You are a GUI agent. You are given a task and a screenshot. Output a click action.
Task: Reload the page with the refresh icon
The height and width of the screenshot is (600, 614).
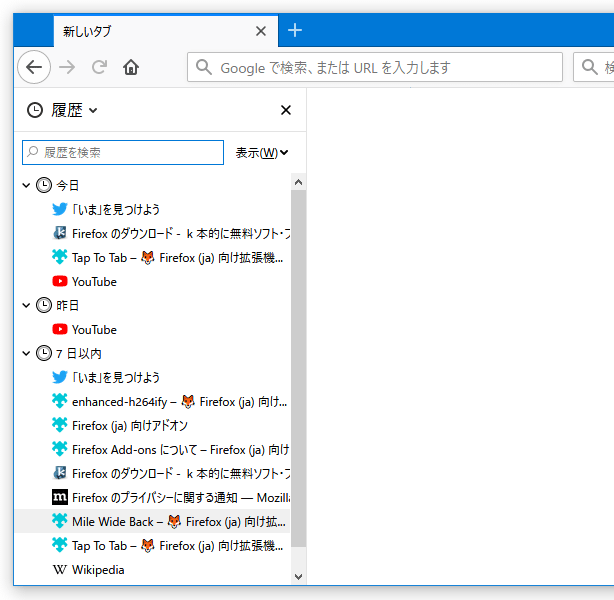[x=99, y=67]
